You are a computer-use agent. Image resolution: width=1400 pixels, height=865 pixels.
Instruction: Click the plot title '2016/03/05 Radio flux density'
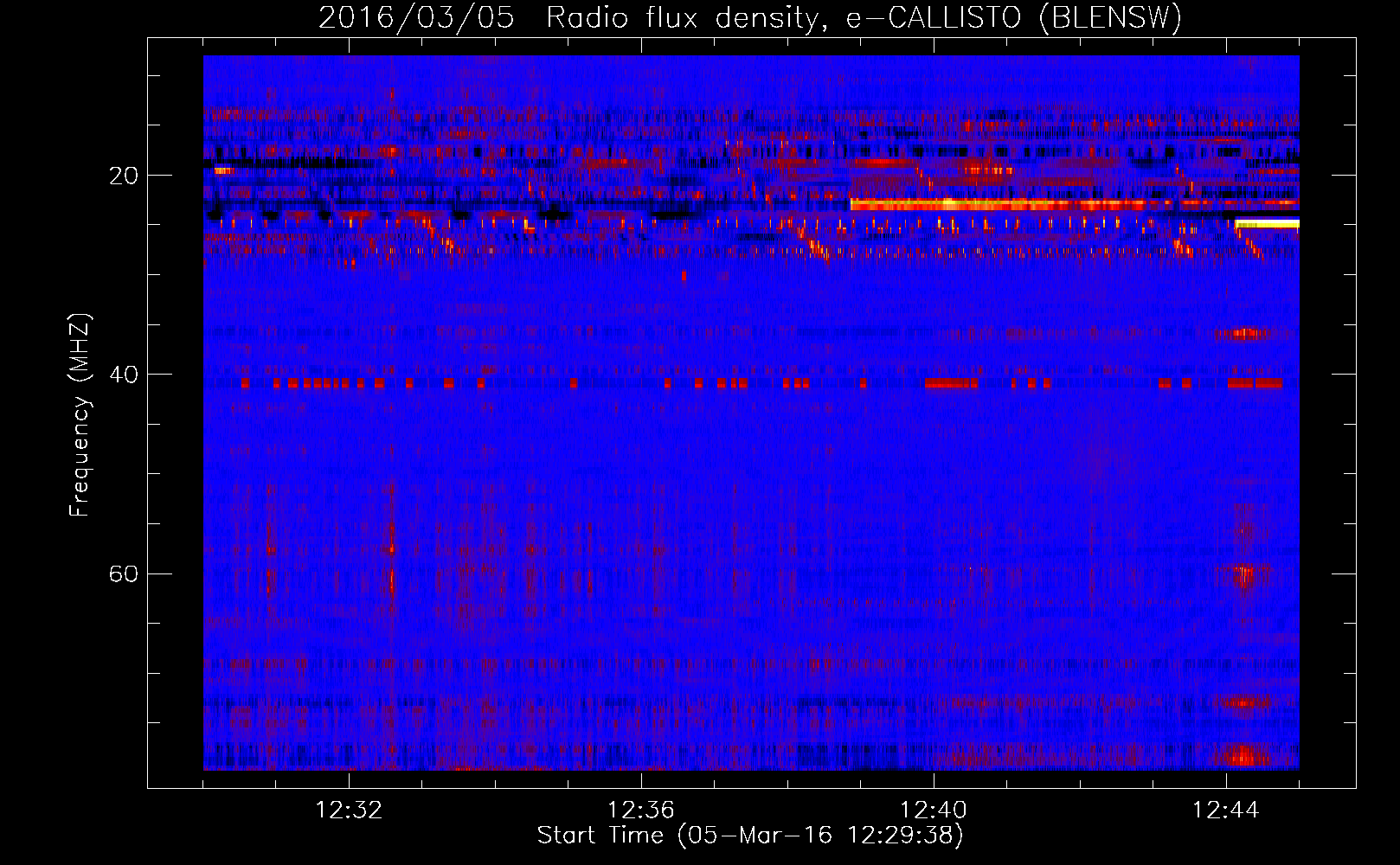(x=568, y=17)
